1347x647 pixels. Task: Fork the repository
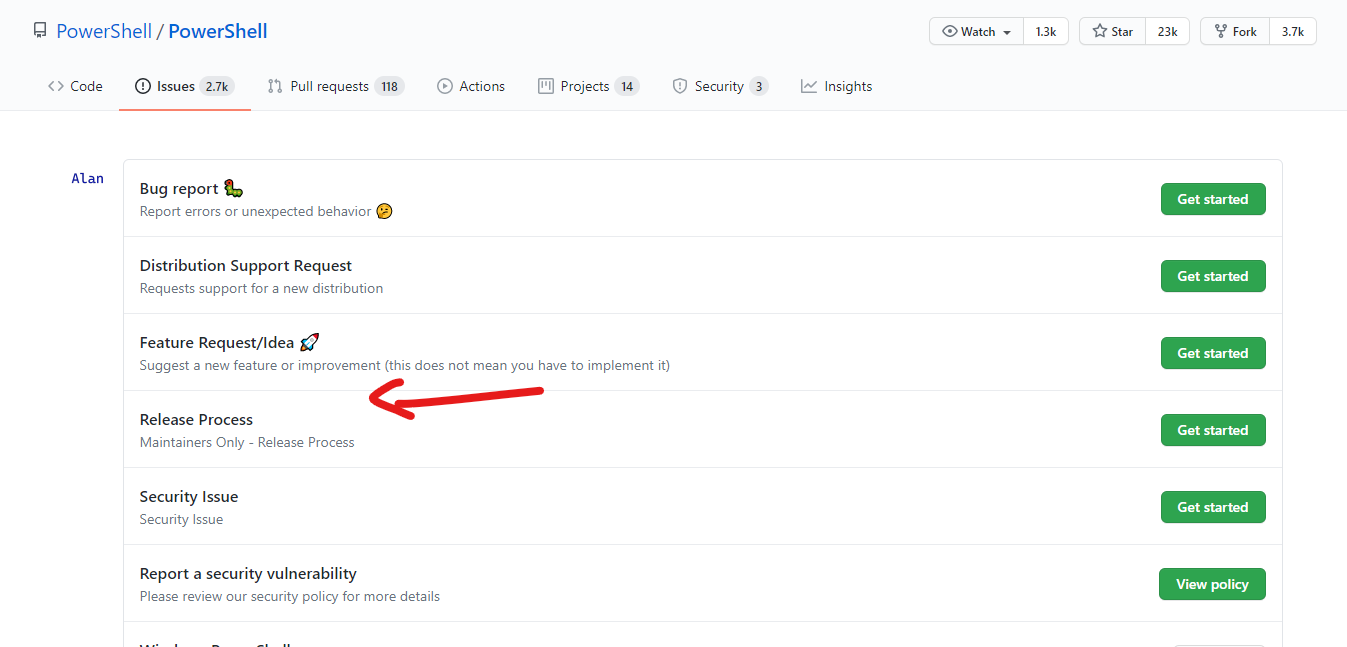[1235, 32]
